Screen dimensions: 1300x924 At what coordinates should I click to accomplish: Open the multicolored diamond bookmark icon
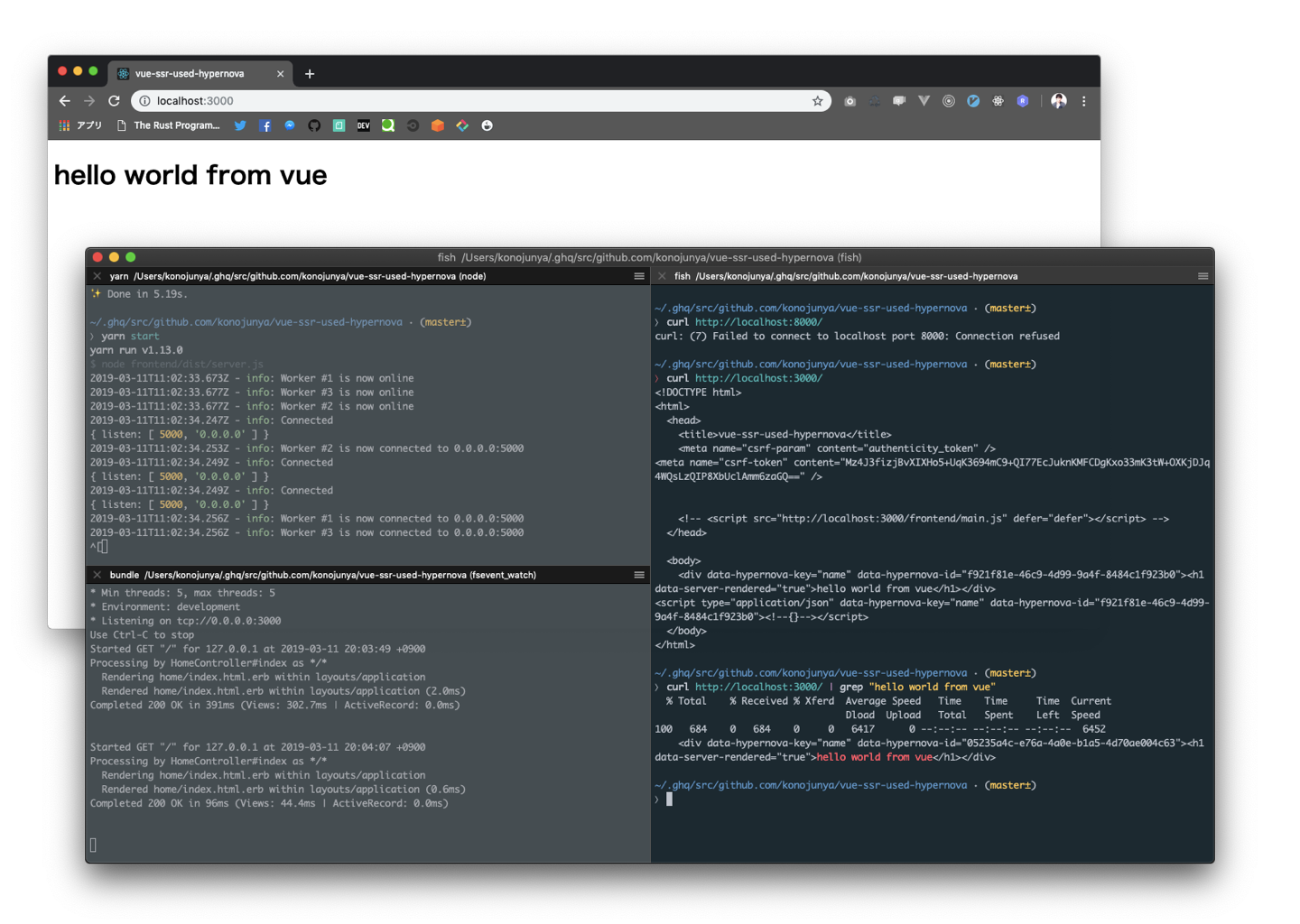coord(462,125)
